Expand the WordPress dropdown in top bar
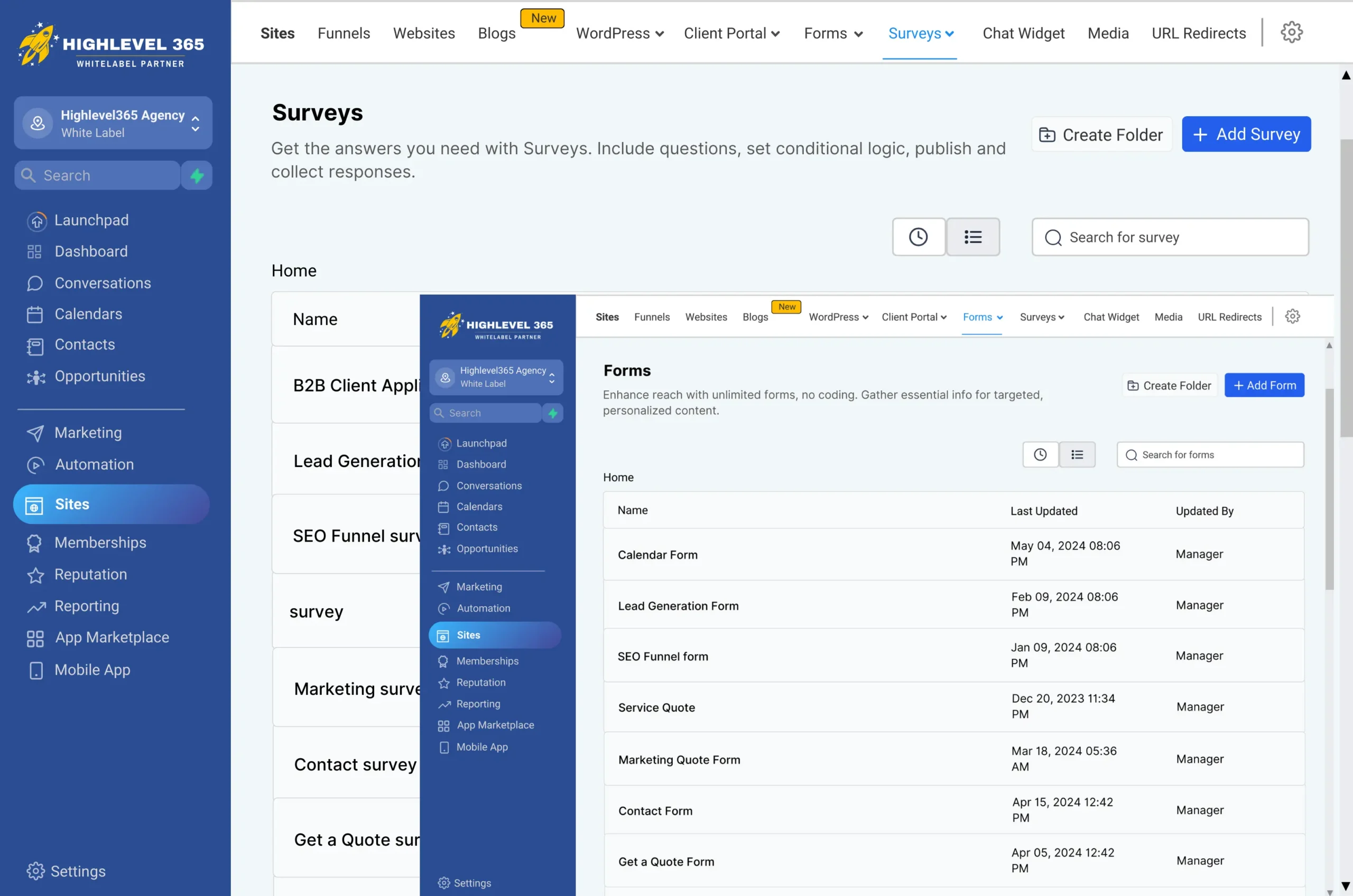Image resolution: width=1353 pixels, height=896 pixels. click(x=619, y=34)
